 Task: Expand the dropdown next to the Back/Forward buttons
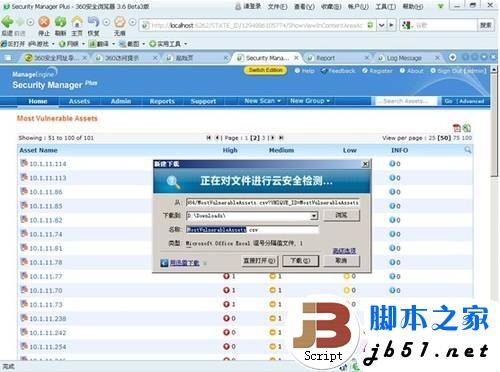point(30,22)
